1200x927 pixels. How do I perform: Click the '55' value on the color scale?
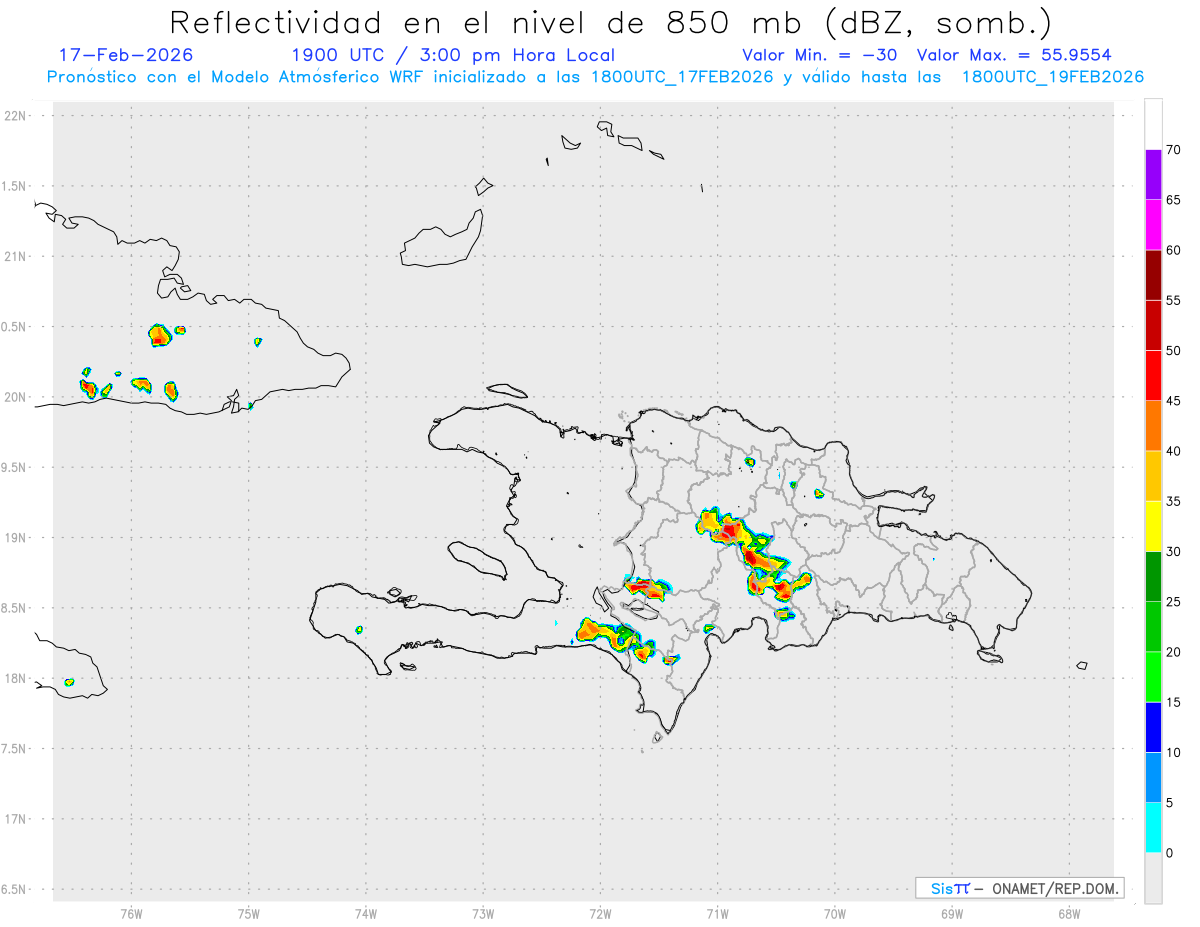1173,301
